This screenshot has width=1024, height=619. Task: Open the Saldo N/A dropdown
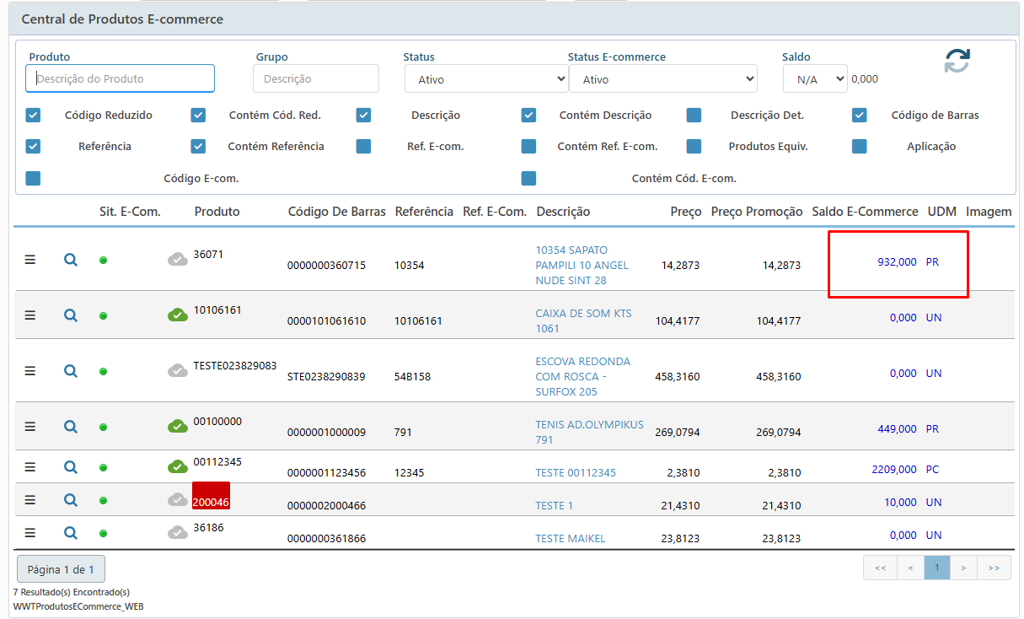(814, 79)
